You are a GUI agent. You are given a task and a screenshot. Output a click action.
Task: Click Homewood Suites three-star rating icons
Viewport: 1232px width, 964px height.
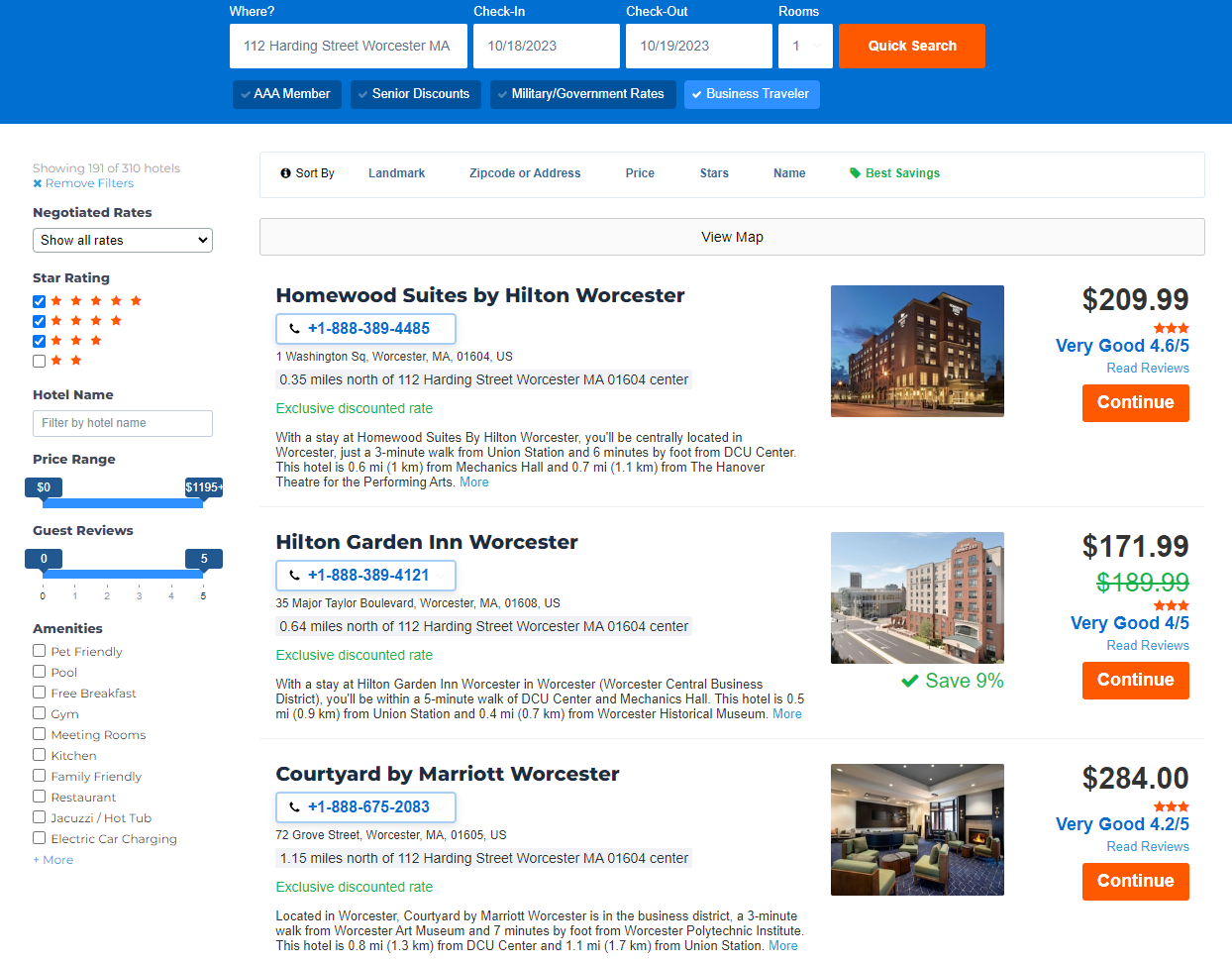pos(1172,328)
